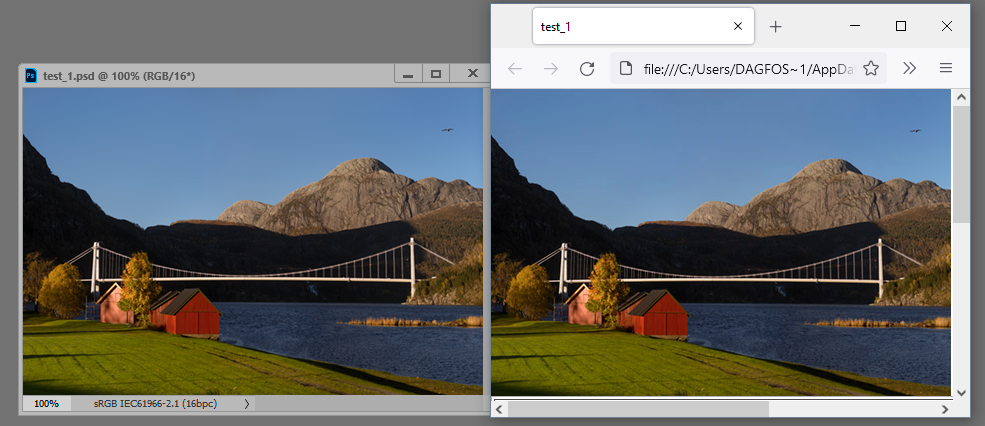Viewport: 985px width, 426px height.
Task: Close the browser window
Action: click(947, 26)
